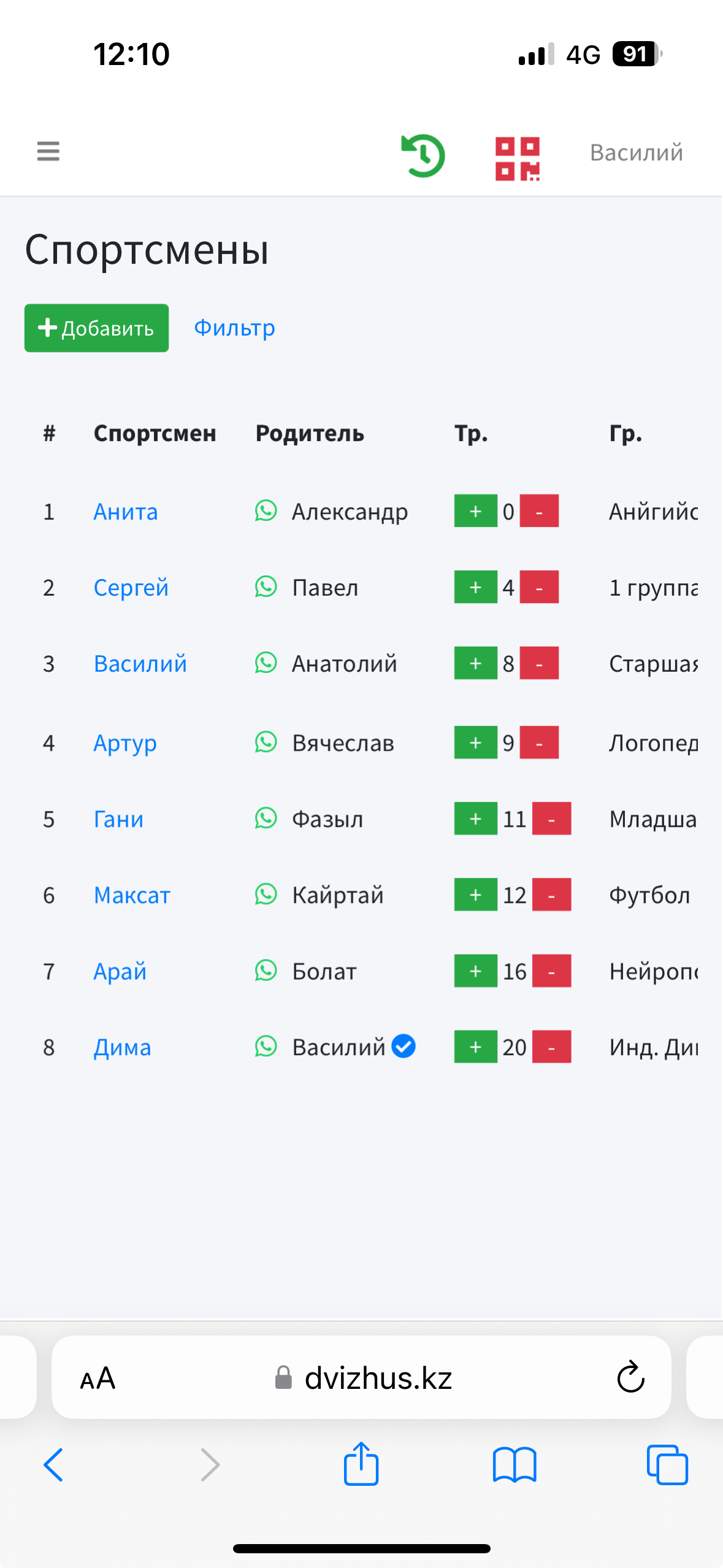Reload the dvizhus.kz page
723x1568 pixels.
[x=630, y=1377]
